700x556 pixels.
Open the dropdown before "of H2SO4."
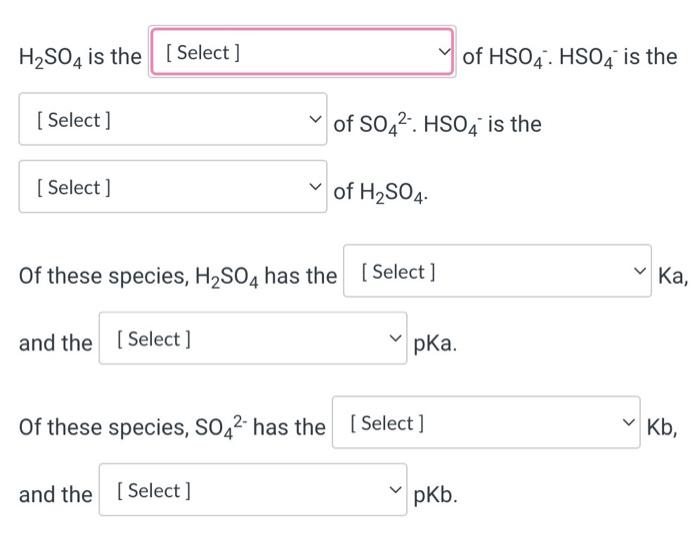coord(170,188)
